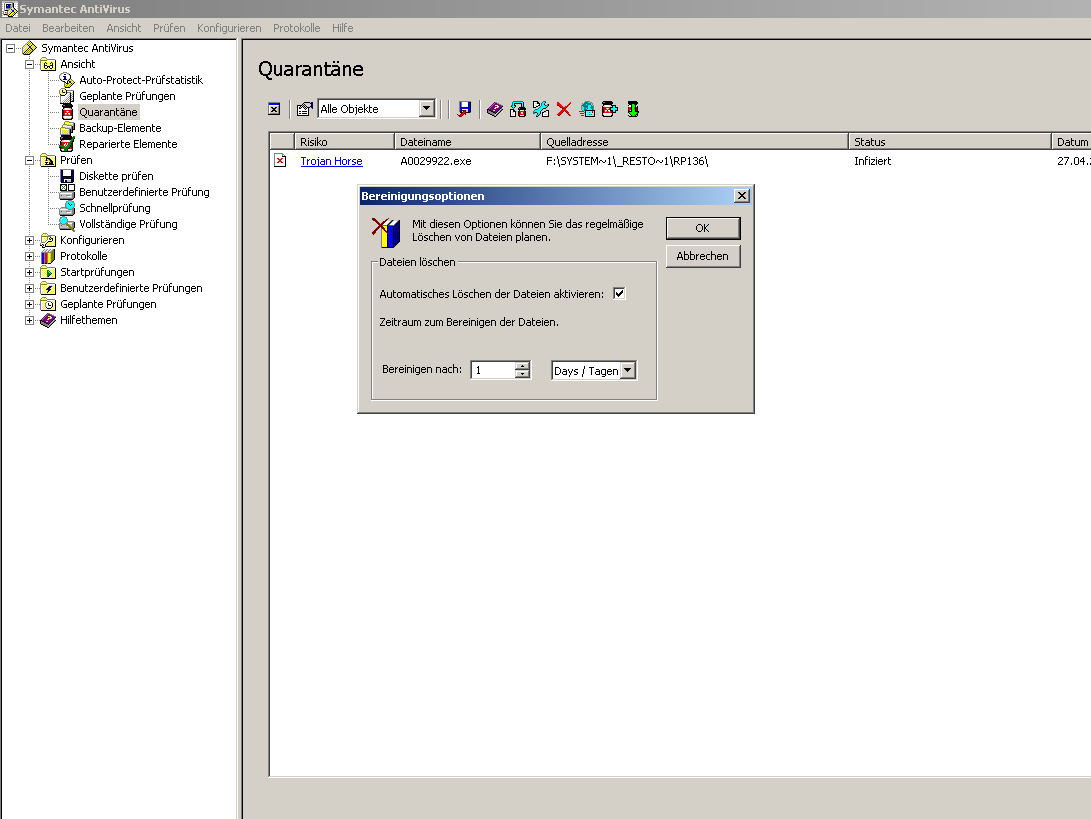
Task: Click the Startprüfungen folder icon
Action: [48, 272]
